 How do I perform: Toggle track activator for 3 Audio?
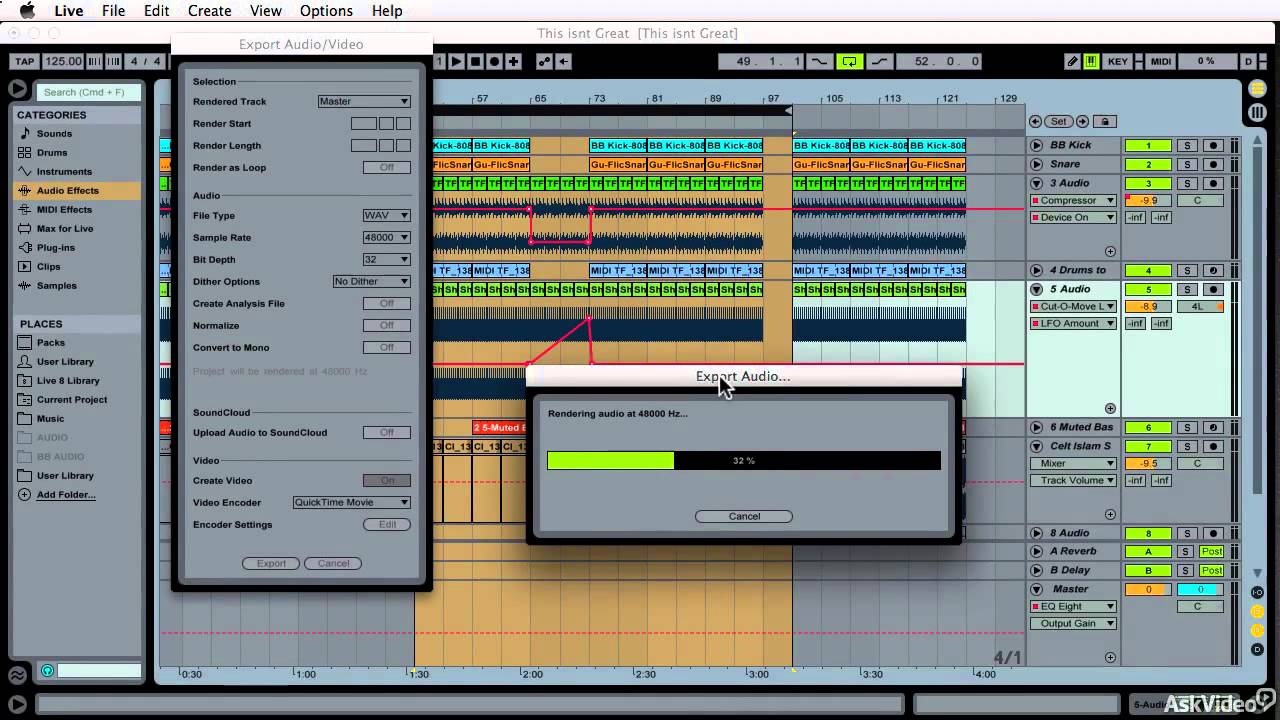click(x=1148, y=183)
